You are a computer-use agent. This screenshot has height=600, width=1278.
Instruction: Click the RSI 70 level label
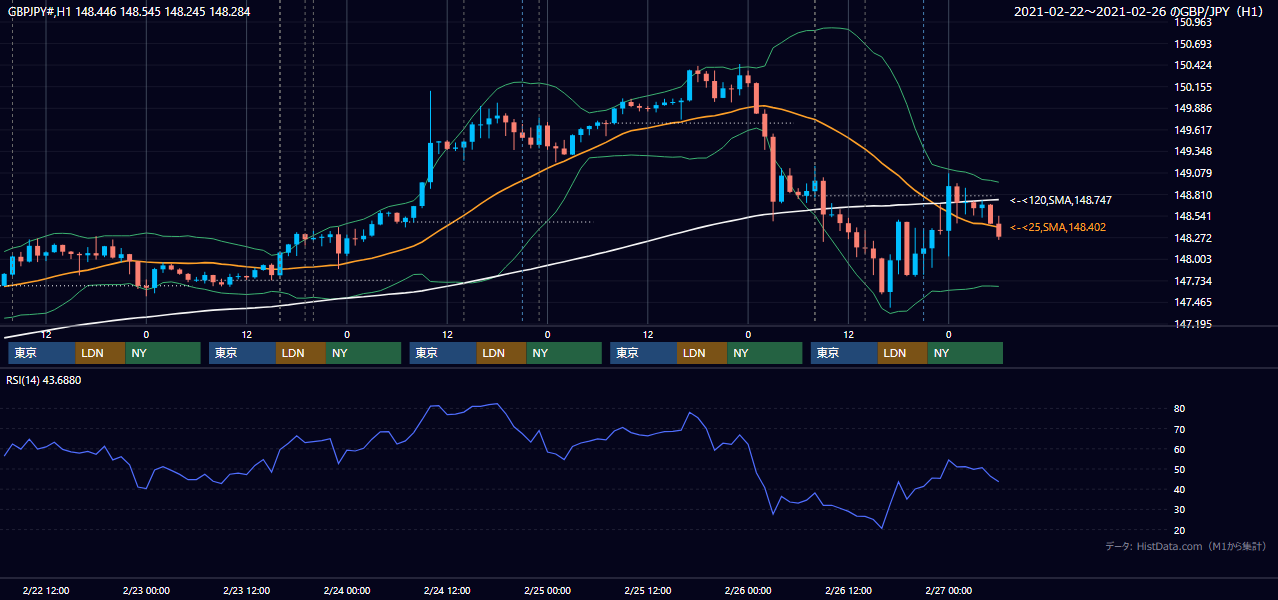pos(1180,429)
